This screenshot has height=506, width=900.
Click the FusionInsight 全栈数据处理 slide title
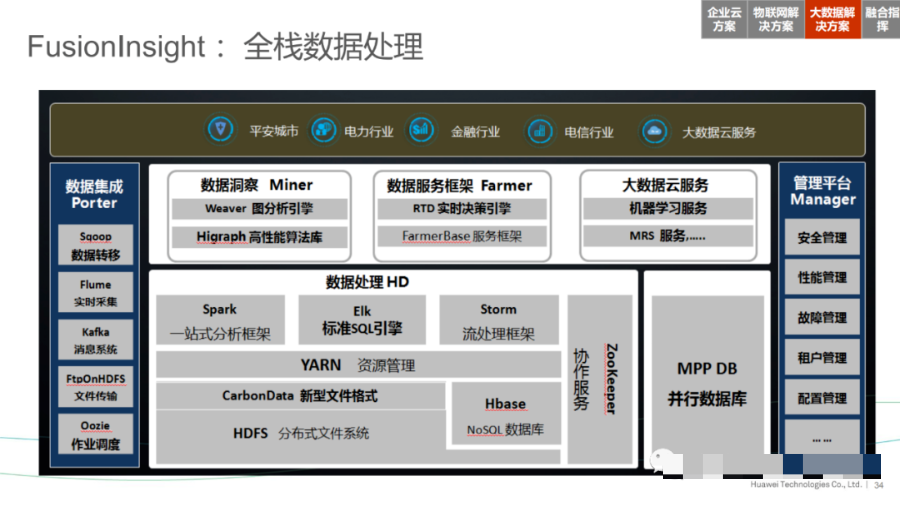(225, 47)
